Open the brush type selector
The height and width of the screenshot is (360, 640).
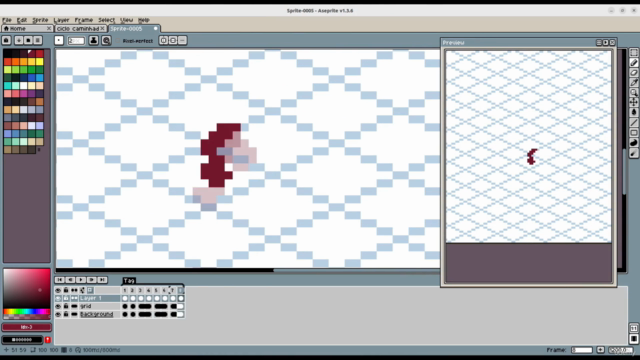click(x=59, y=40)
